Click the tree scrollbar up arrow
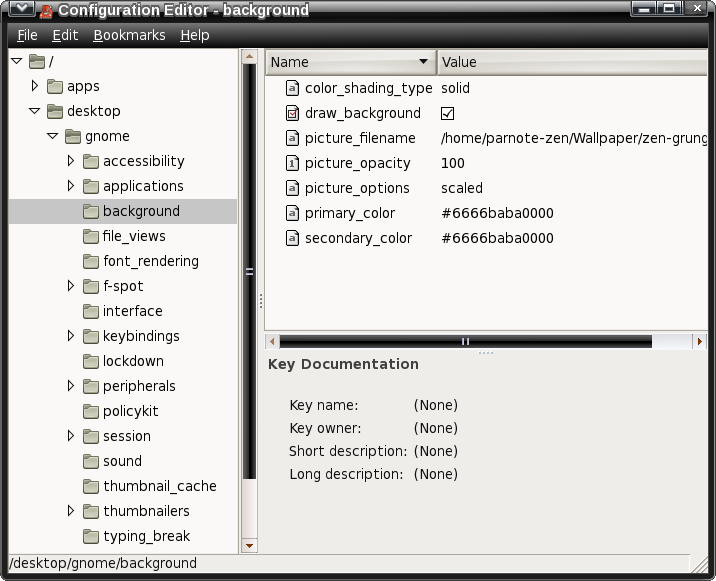The height and width of the screenshot is (581, 716). (249, 57)
